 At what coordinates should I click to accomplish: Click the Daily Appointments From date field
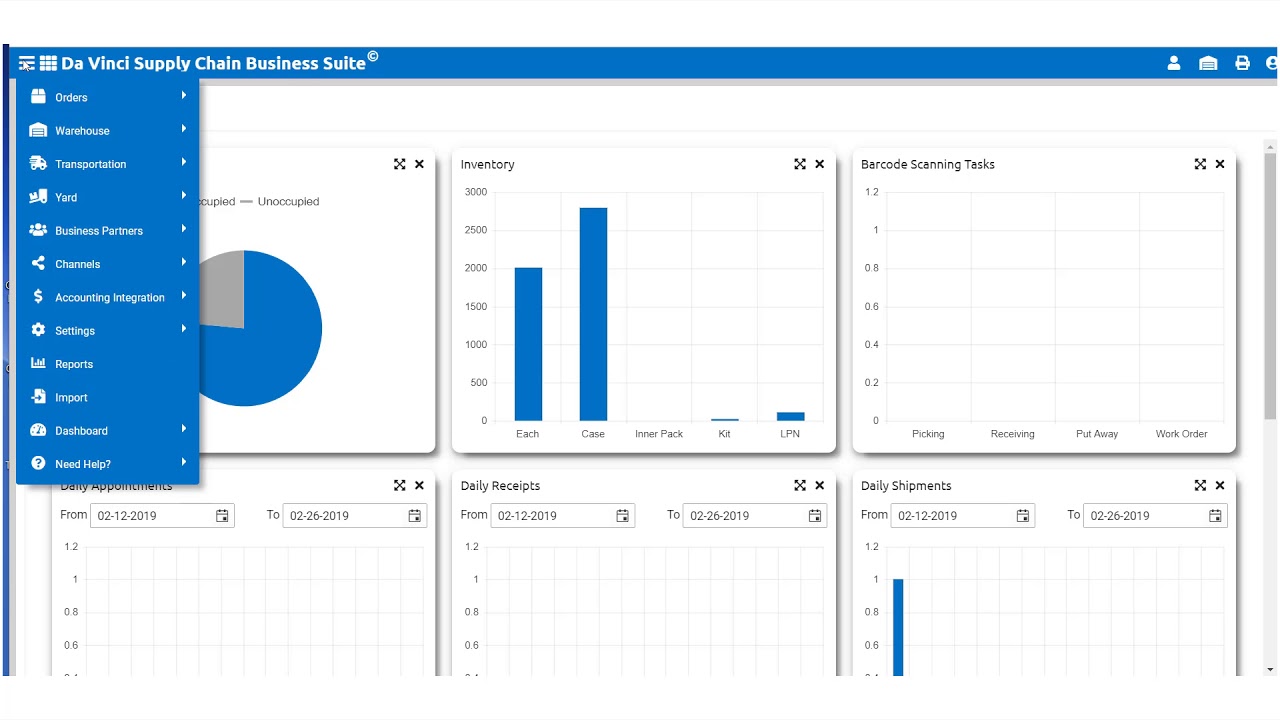click(162, 516)
